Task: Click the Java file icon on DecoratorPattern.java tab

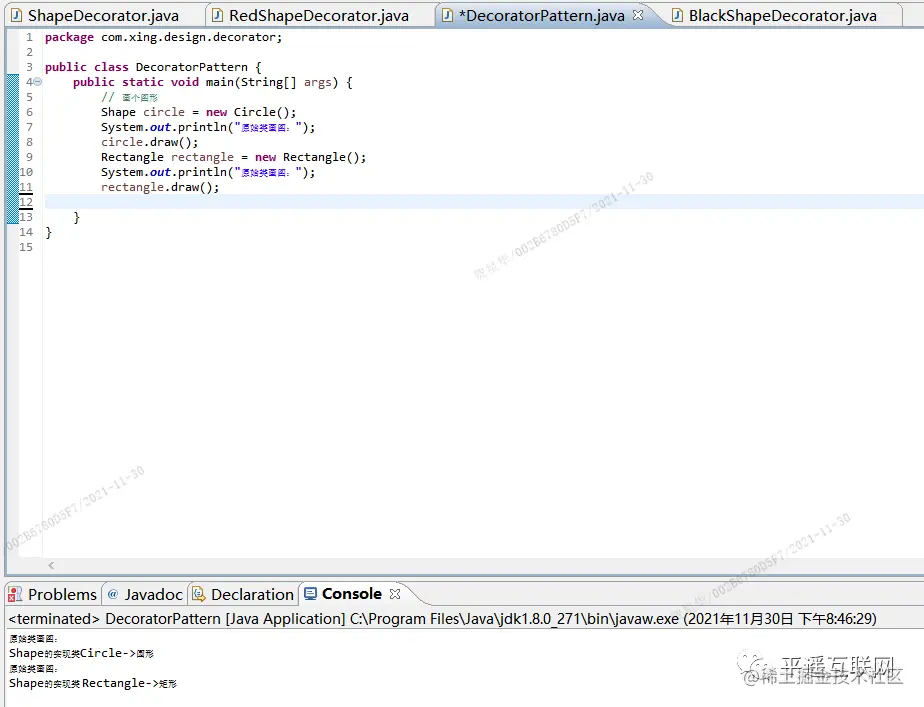Action: pos(447,15)
